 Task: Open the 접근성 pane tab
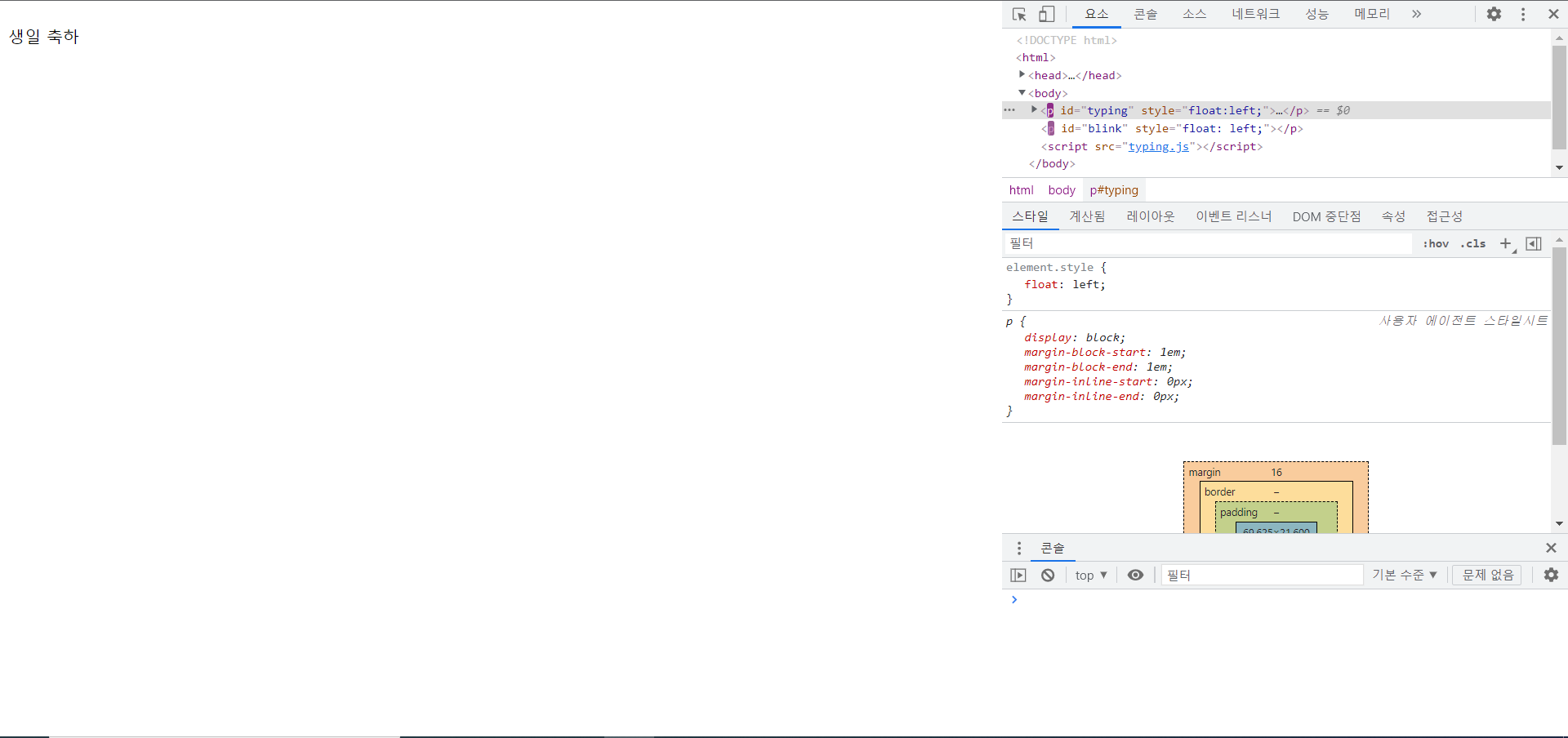click(x=1444, y=216)
